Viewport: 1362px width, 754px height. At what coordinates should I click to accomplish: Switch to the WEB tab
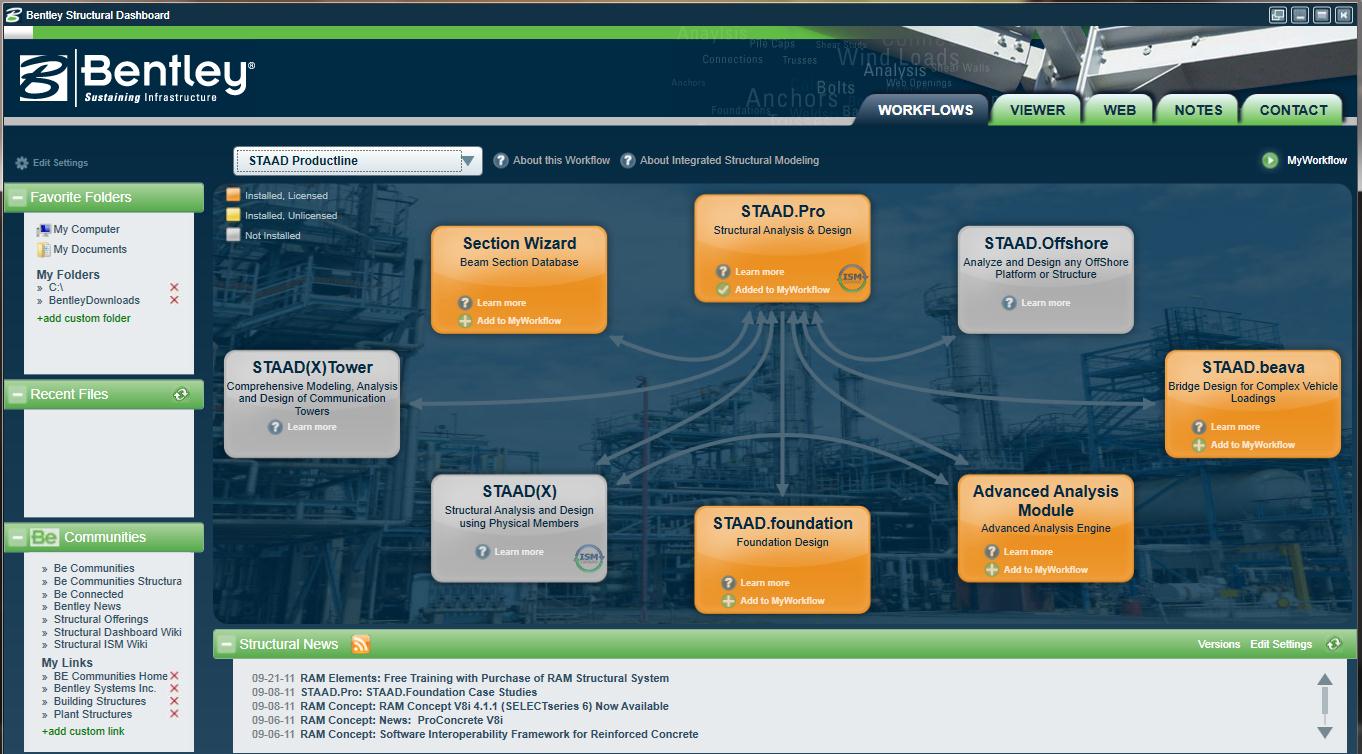pos(1120,110)
